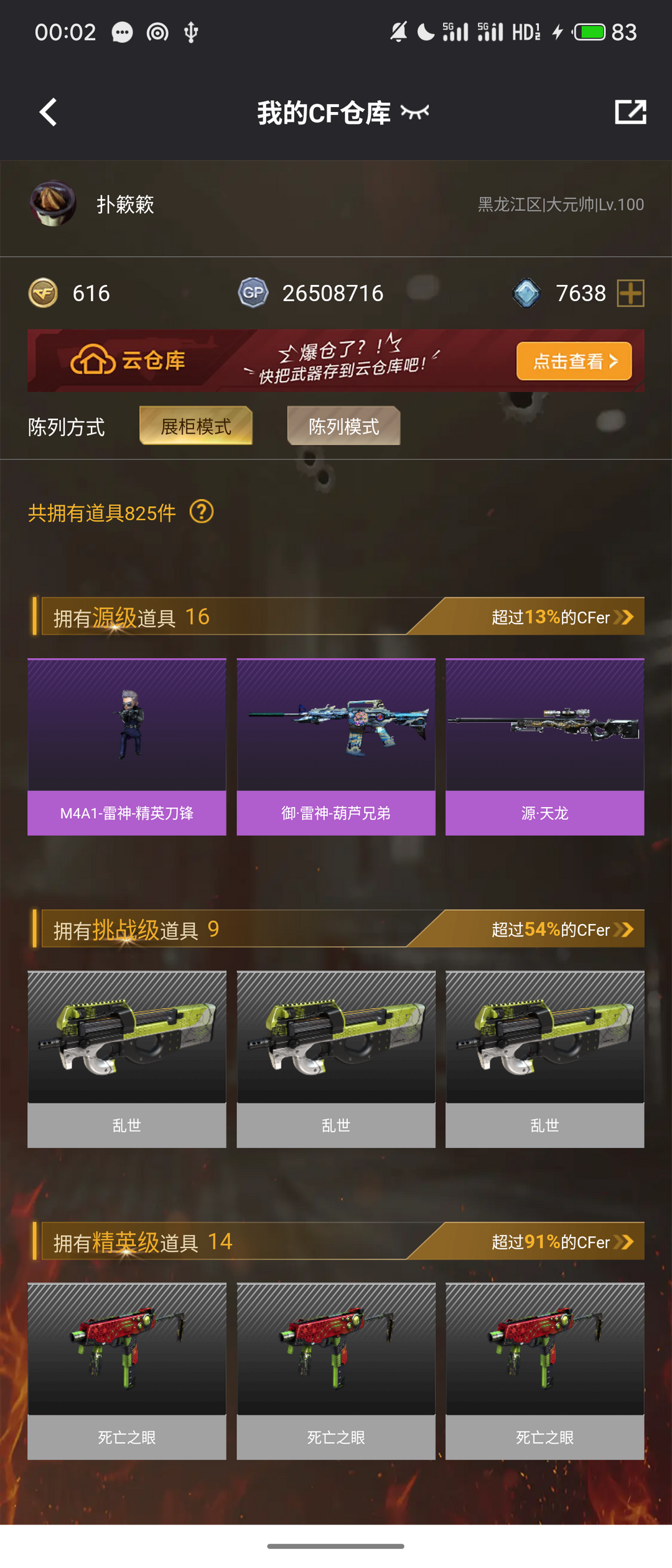Open the player avatar picture
672x1568 pixels.
point(53,203)
